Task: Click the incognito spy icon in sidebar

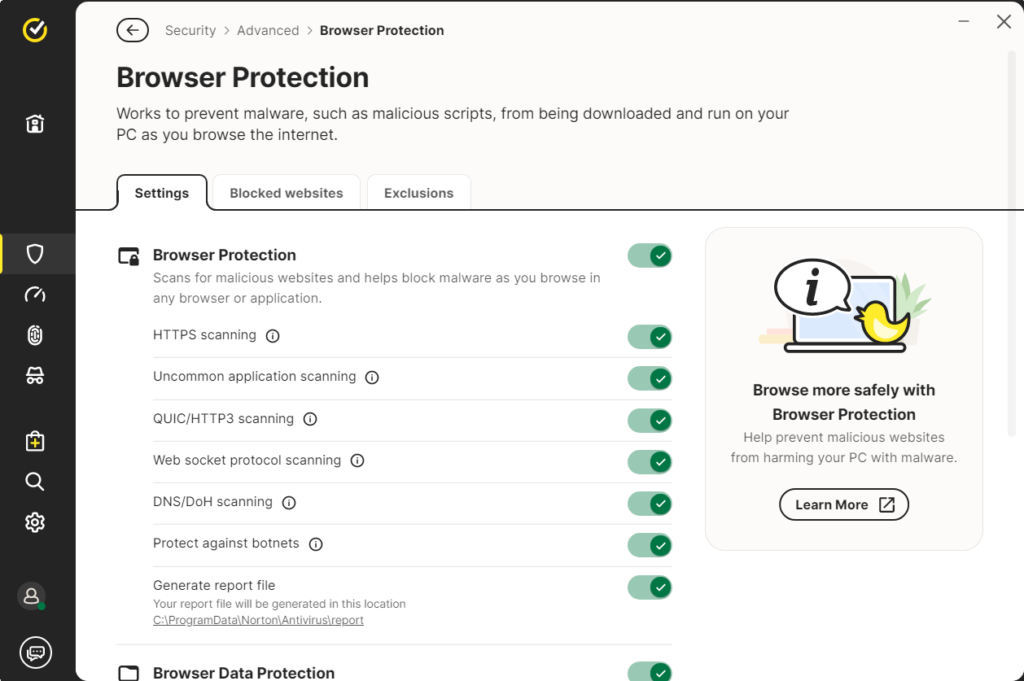Action: coord(35,376)
